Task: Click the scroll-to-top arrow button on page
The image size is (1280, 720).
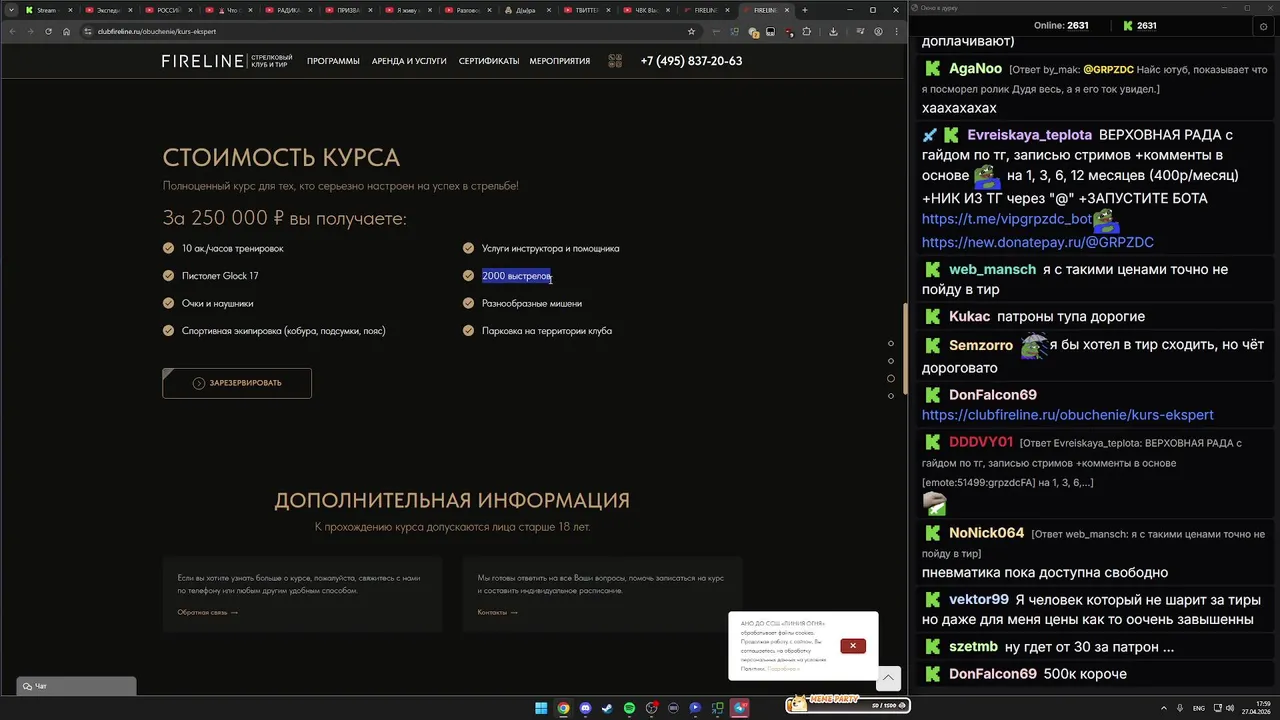Action: 888,678
